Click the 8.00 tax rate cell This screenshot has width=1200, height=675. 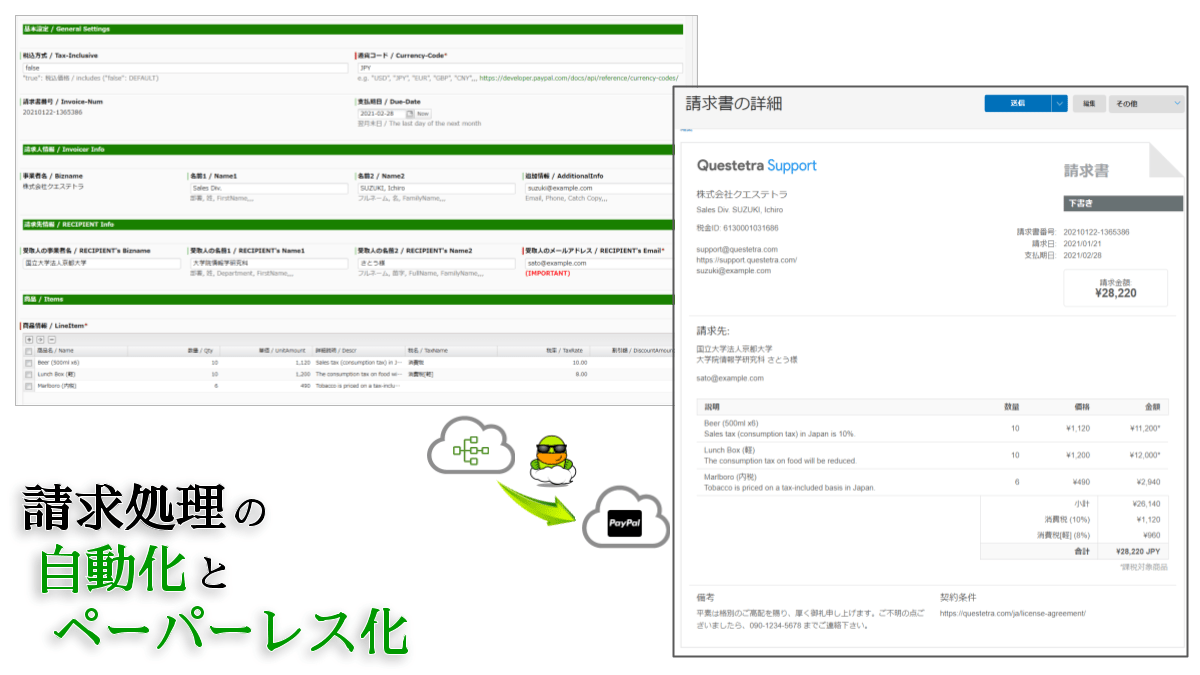[x=582, y=373]
